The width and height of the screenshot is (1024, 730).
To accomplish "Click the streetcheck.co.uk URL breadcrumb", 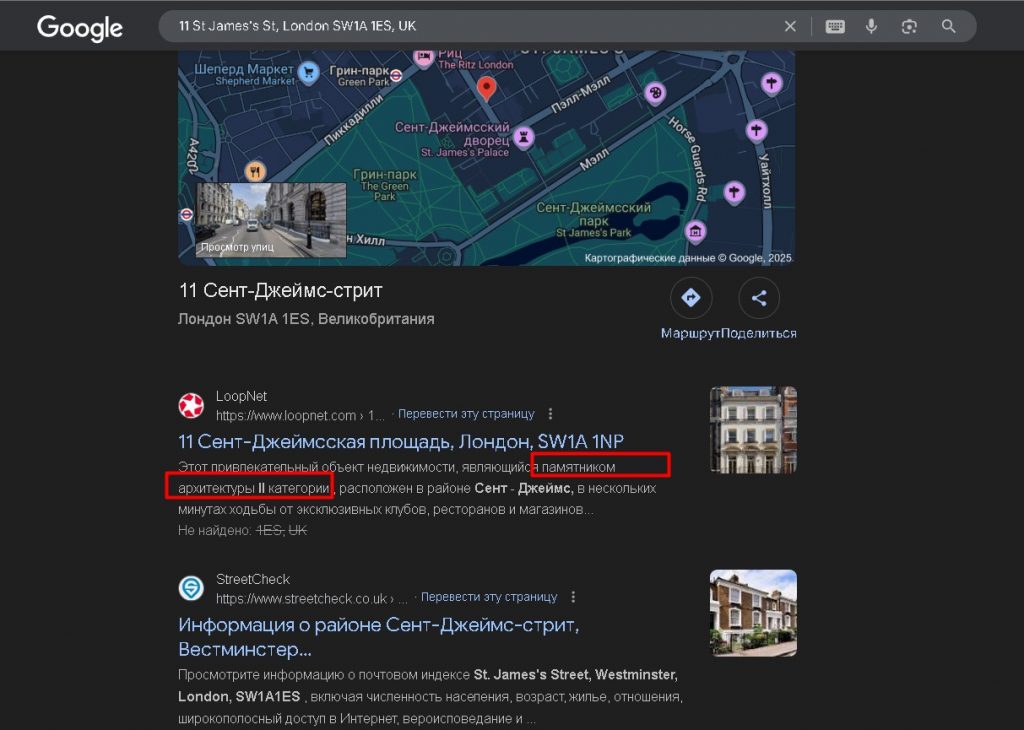I will 312,598.
